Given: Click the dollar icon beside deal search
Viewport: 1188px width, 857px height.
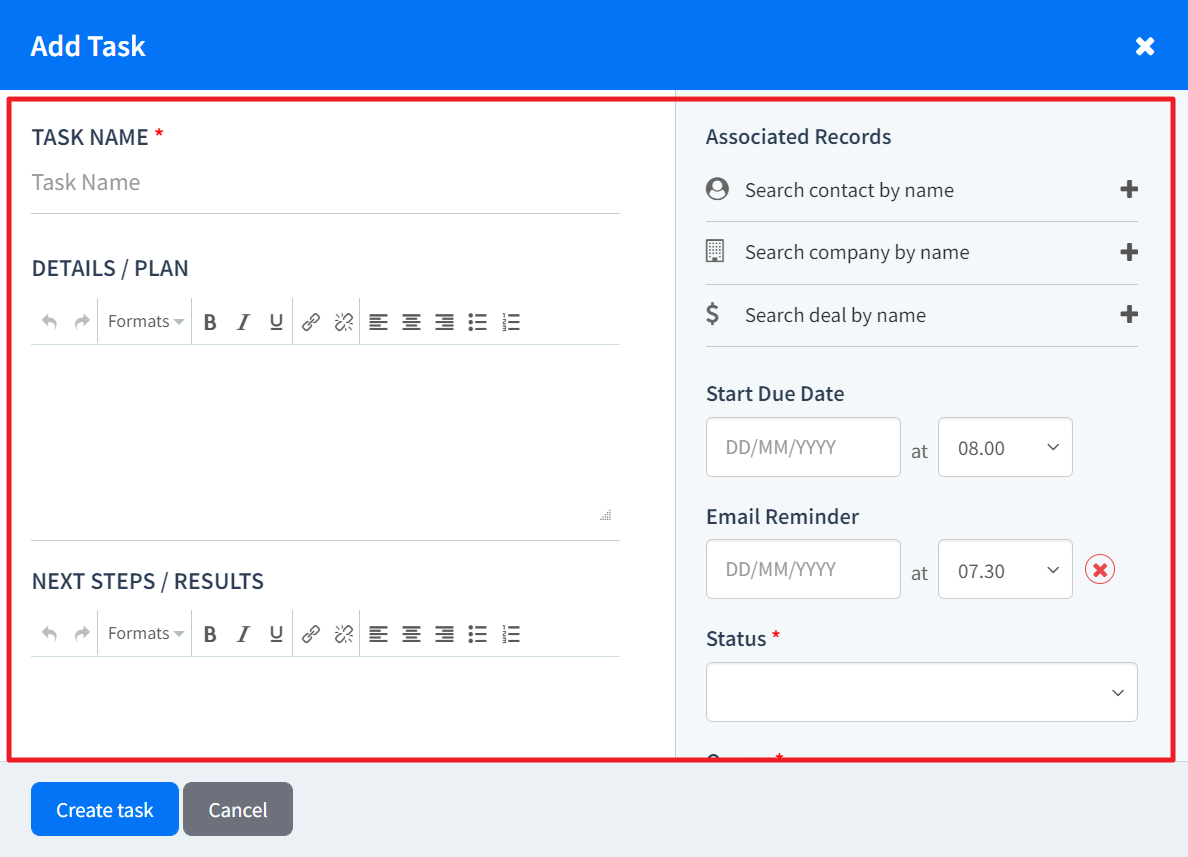Looking at the screenshot, I should point(712,314).
